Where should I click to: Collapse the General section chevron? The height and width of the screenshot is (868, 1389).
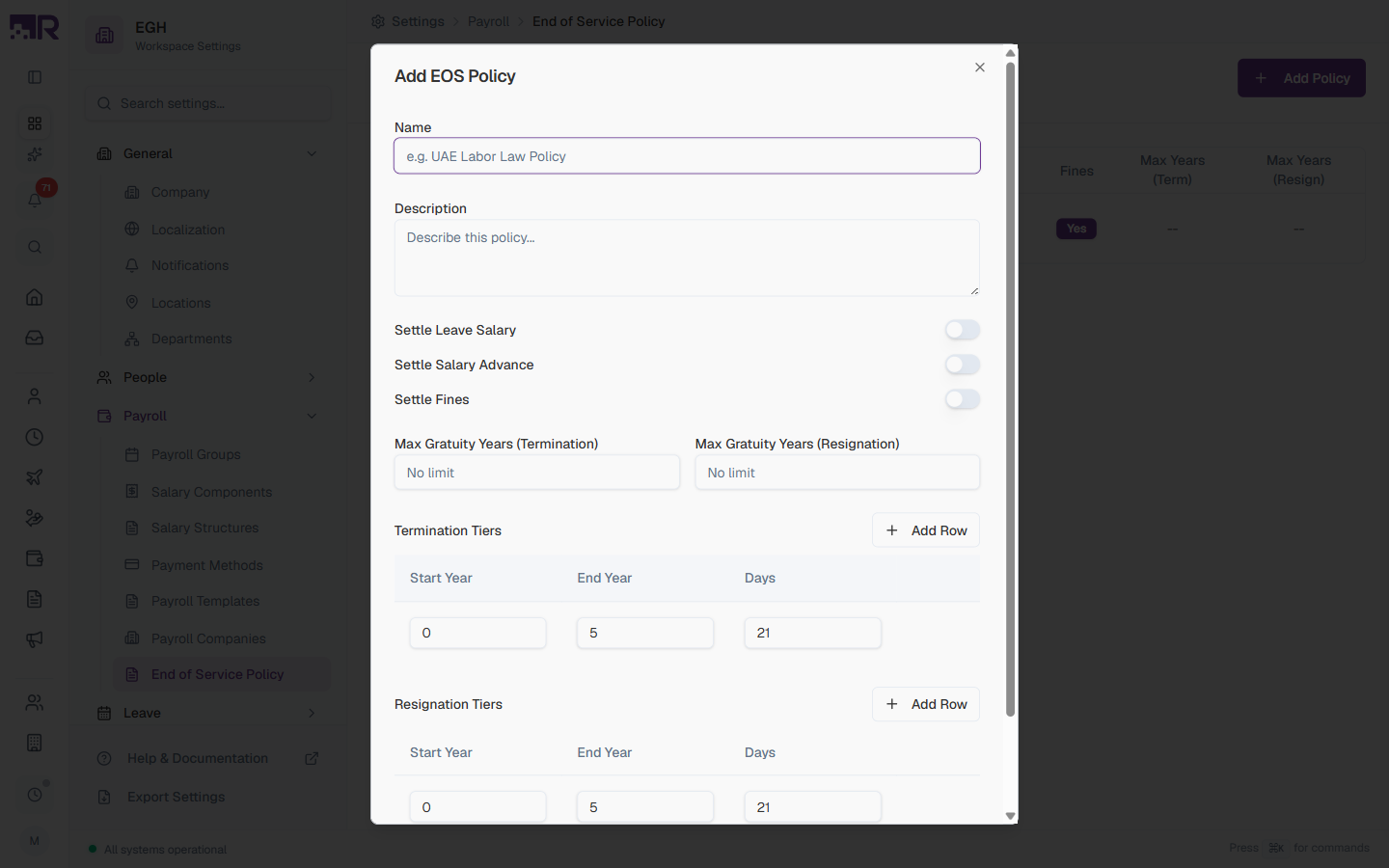pyautogui.click(x=312, y=153)
